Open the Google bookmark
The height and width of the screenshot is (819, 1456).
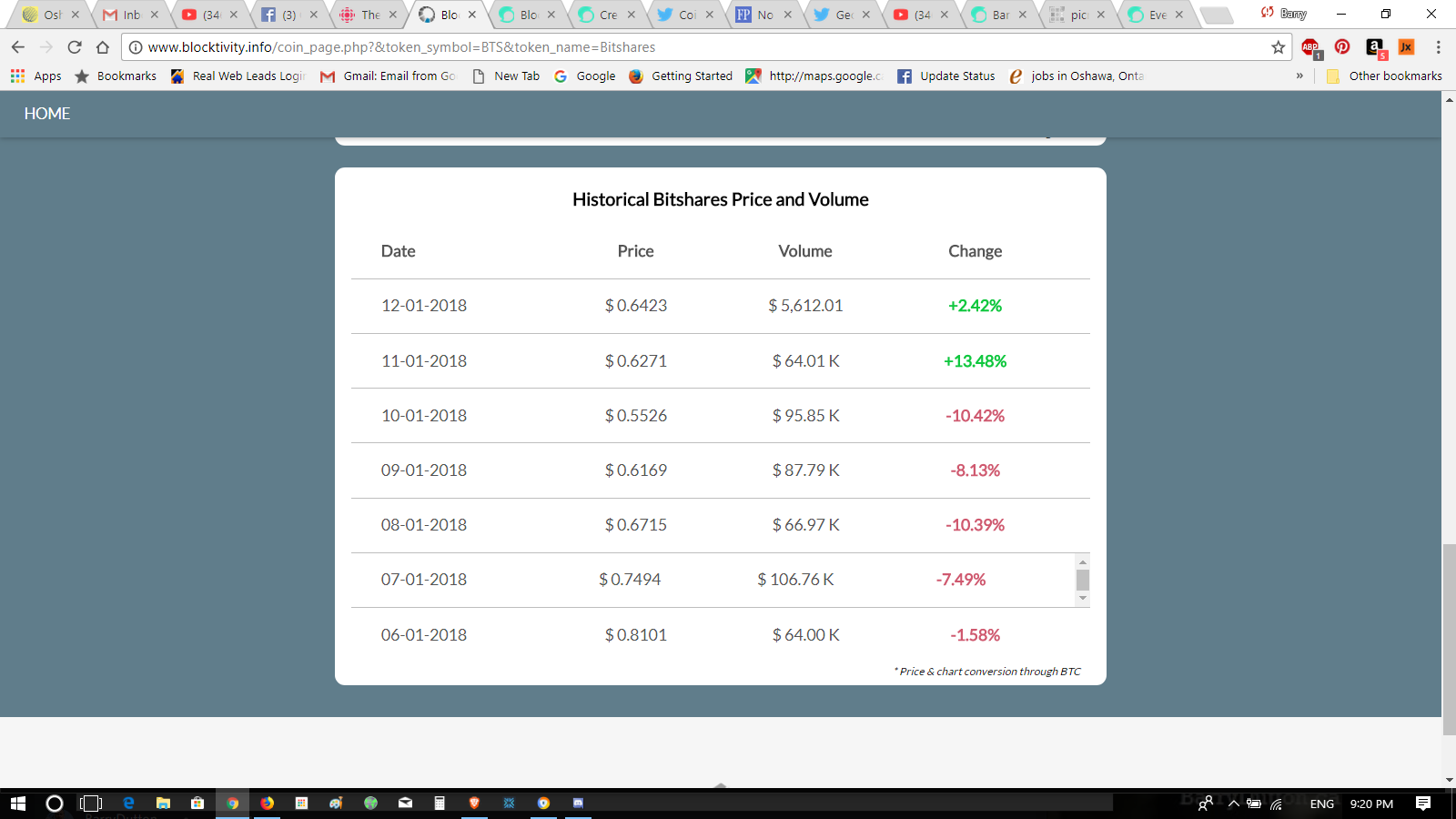[585, 76]
